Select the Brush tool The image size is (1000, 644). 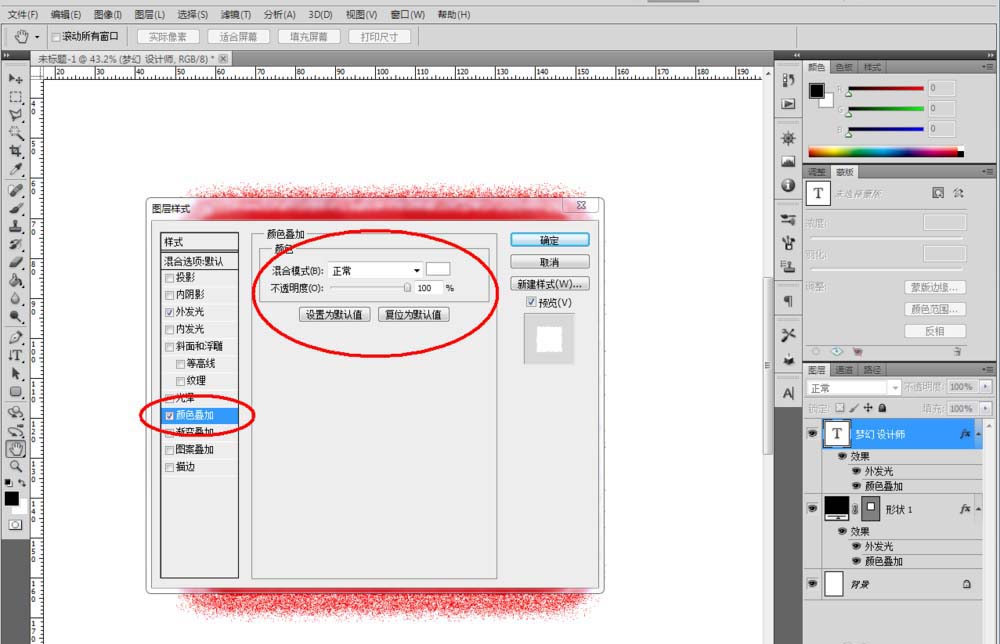15,208
